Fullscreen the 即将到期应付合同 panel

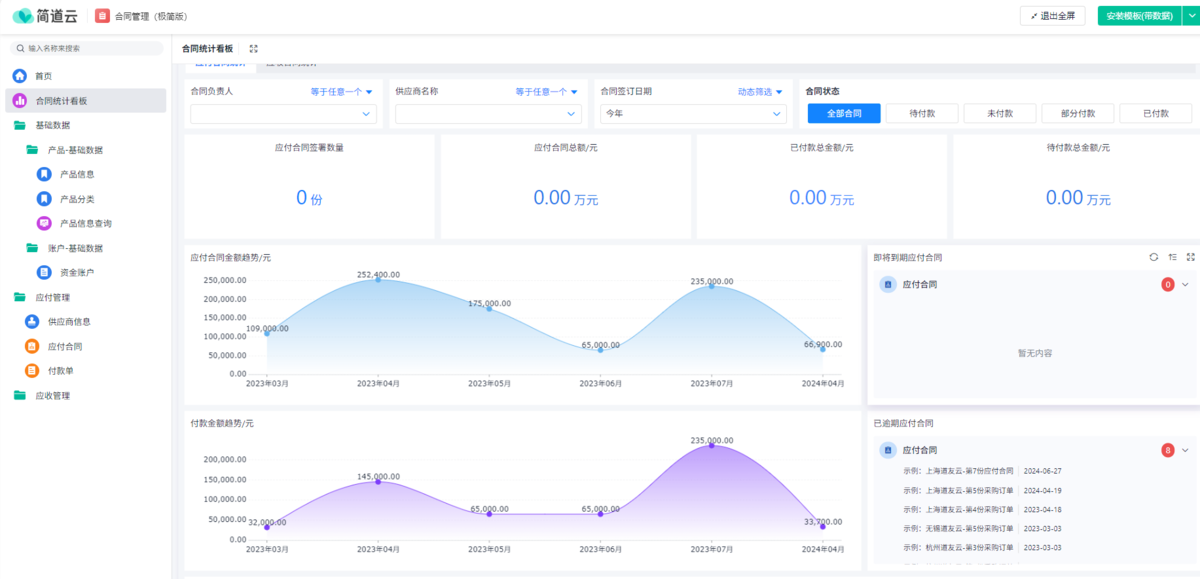pyautogui.click(x=1190, y=257)
